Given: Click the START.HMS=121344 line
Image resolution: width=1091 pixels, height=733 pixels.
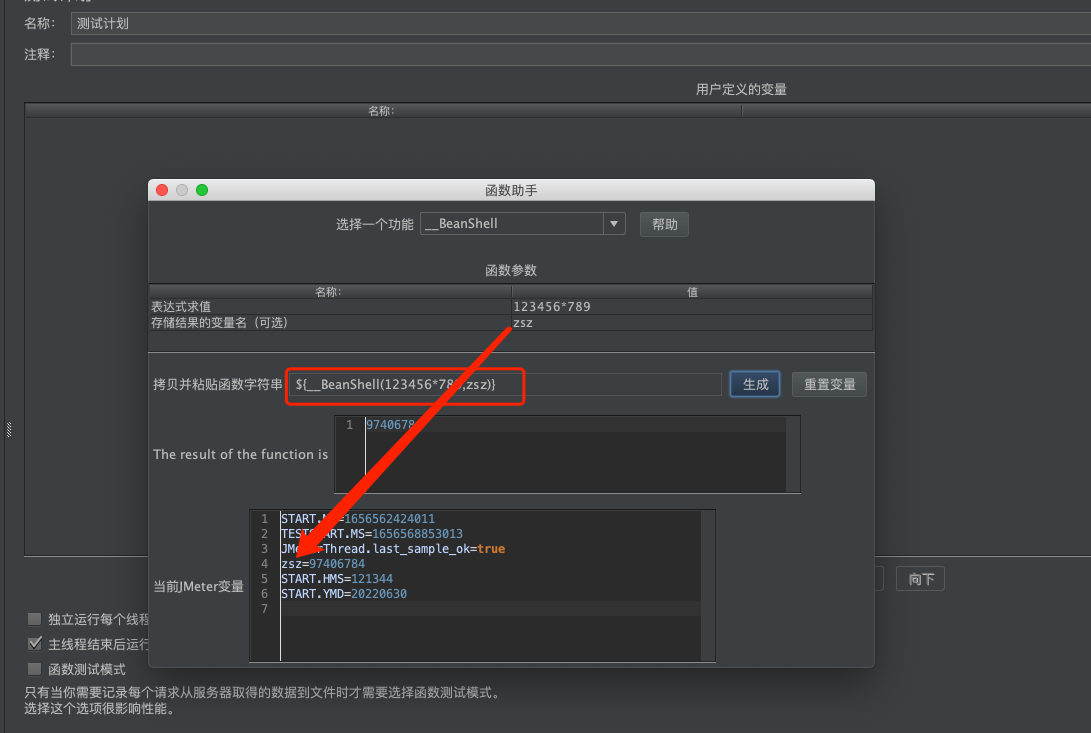Looking at the screenshot, I should click(x=337, y=578).
